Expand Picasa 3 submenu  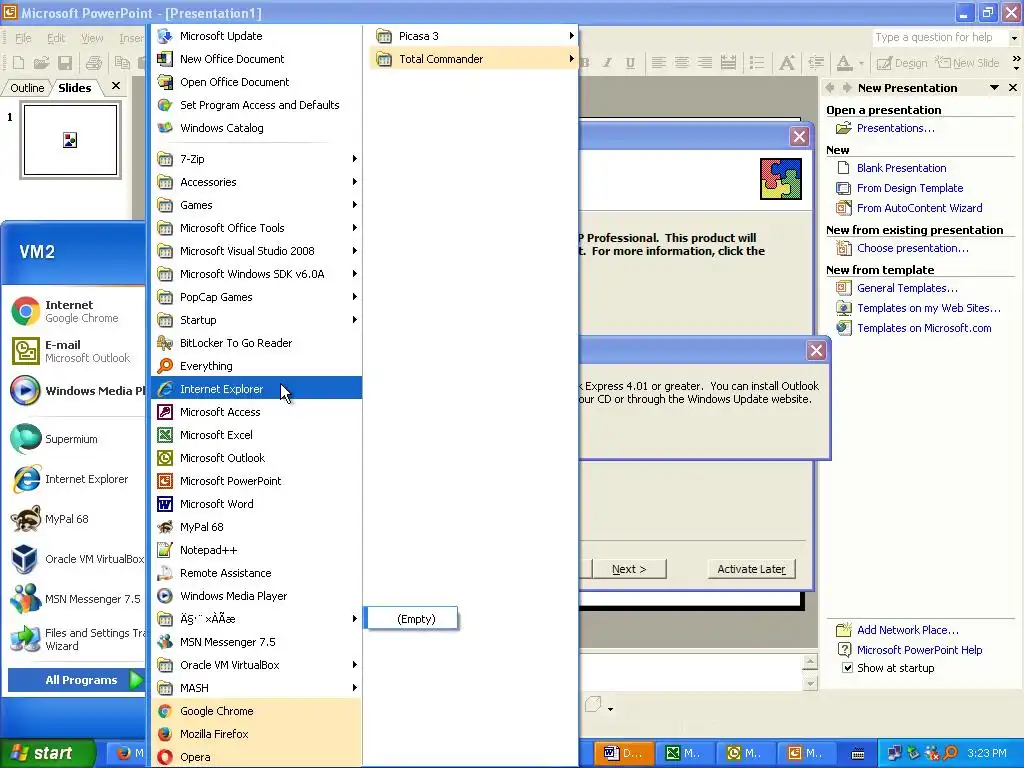474,36
